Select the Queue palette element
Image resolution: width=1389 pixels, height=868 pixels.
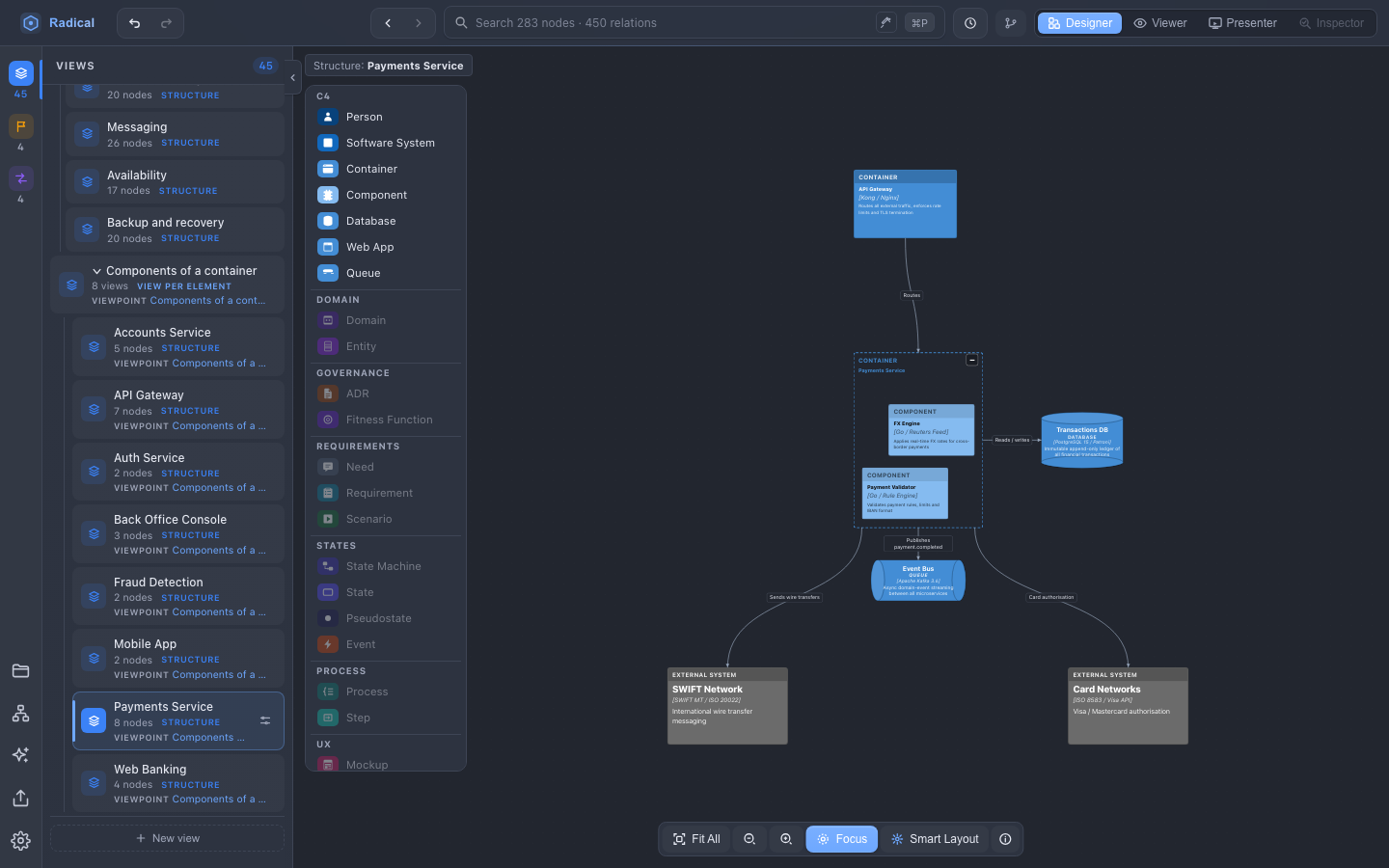(386, 273)
